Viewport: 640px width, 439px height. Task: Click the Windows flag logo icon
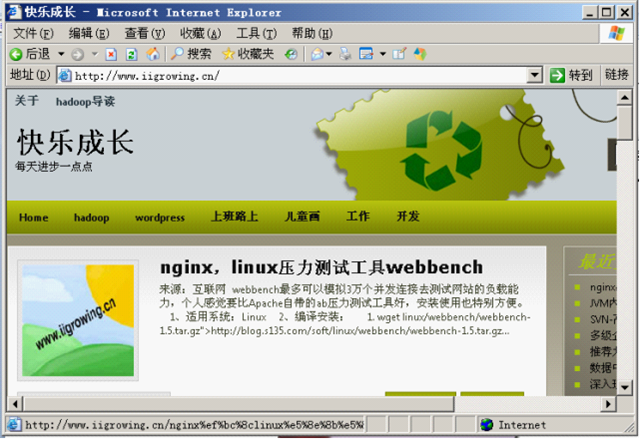coord(616,33)
